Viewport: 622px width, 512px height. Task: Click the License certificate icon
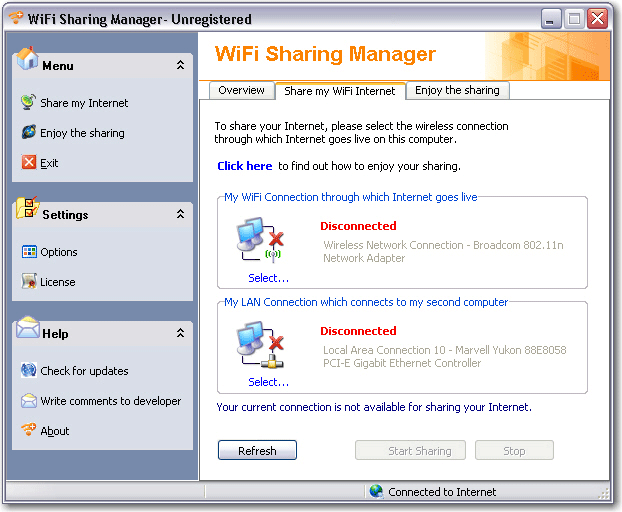(29, 281)
